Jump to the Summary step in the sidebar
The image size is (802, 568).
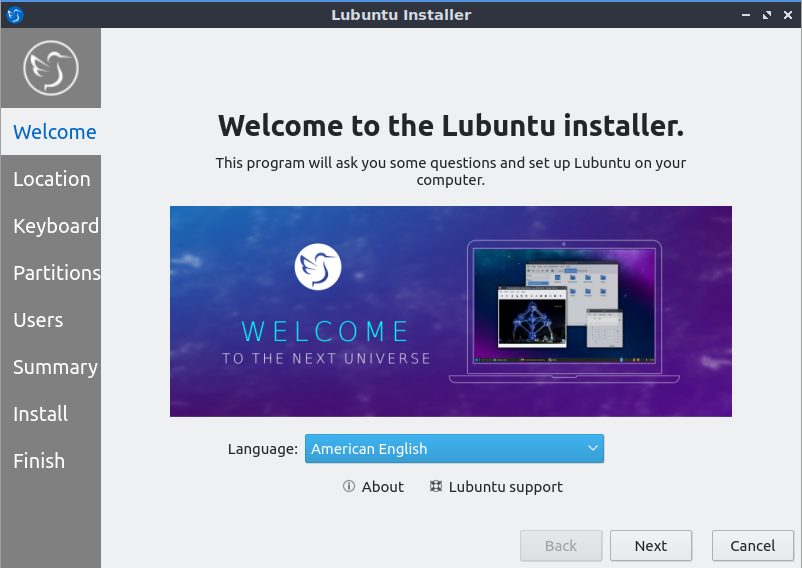(55, 367)
